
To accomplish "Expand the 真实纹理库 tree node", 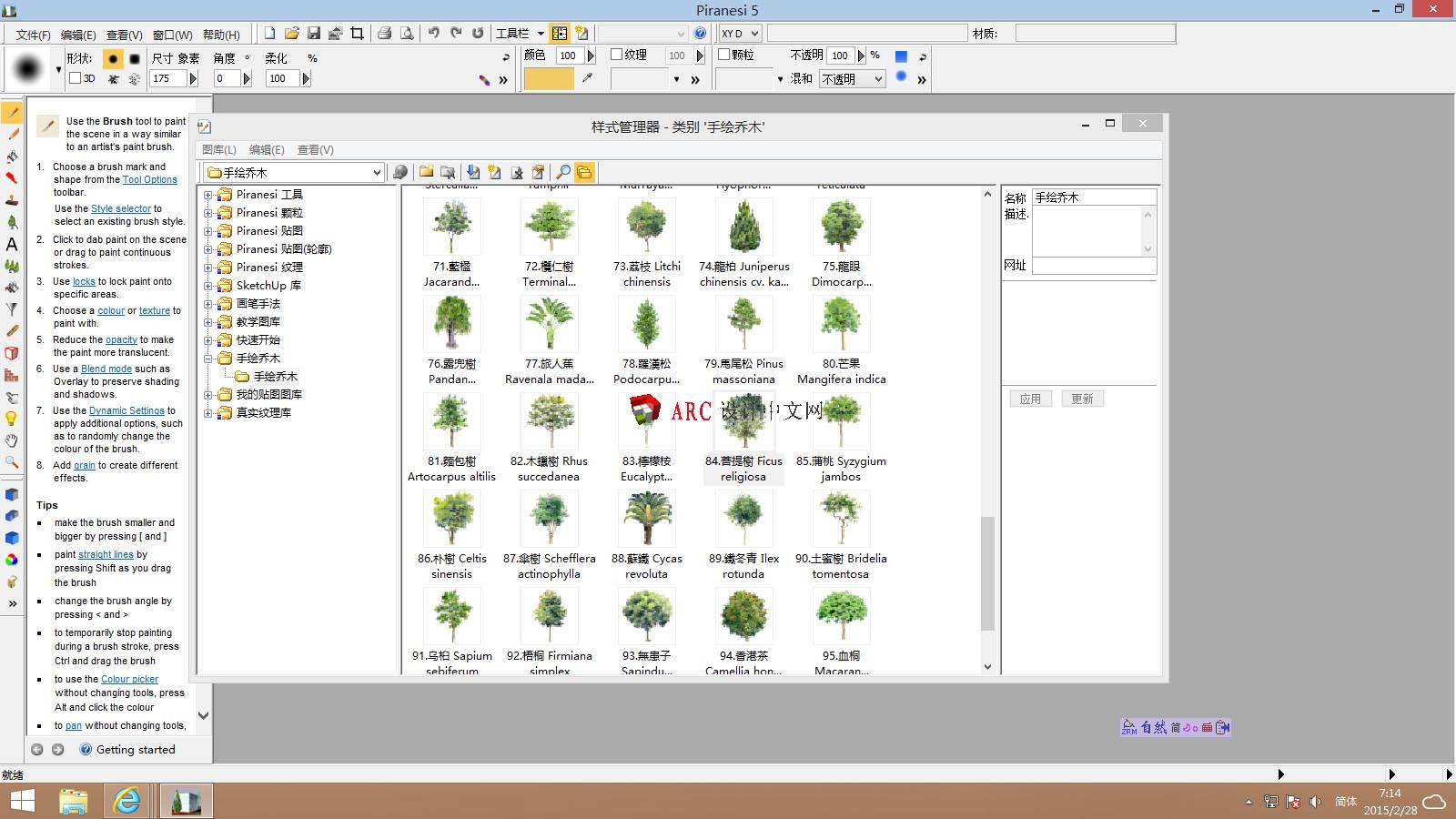I will (208, 413).
